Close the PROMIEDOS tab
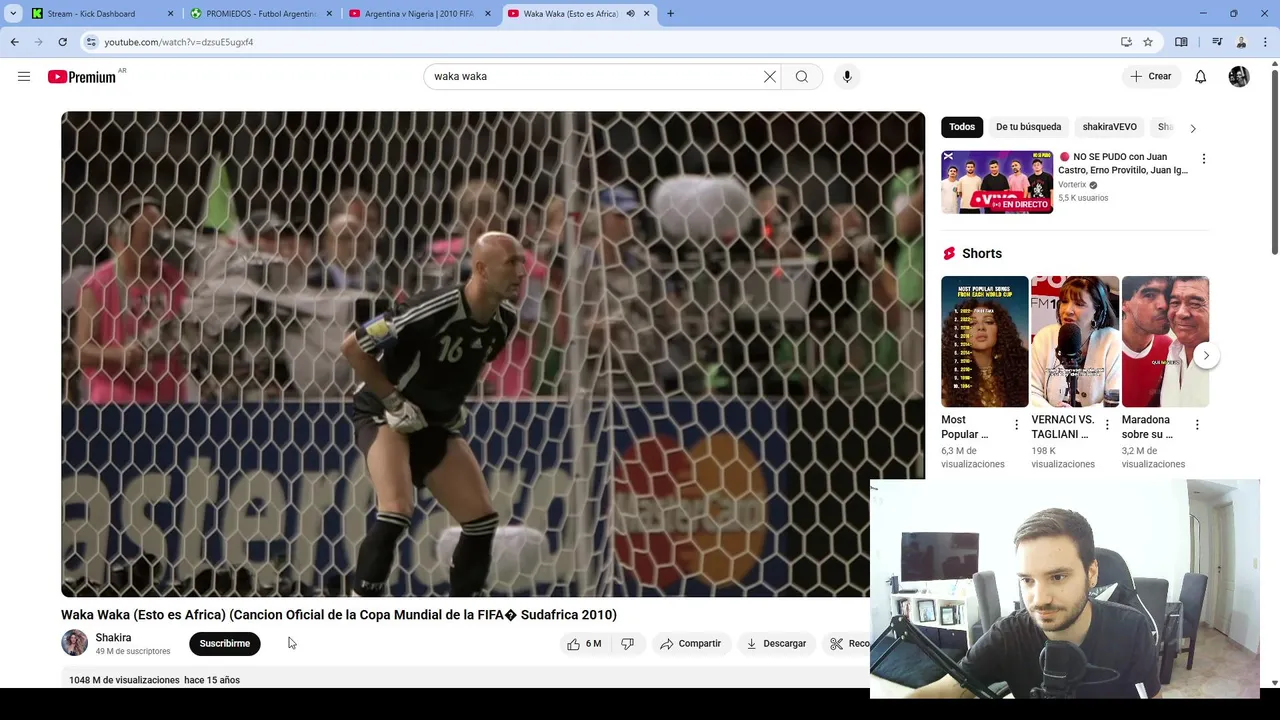1280x720 pixels. pos(329,14)
